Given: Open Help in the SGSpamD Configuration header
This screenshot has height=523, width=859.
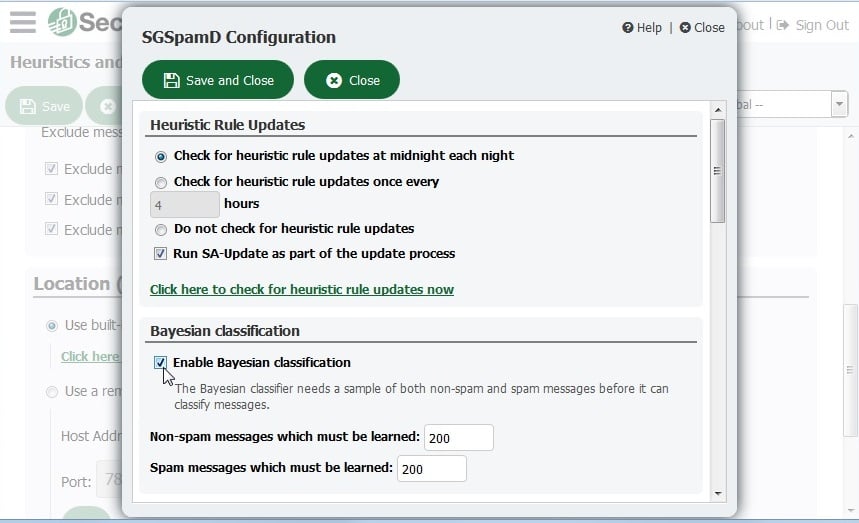Looking at the screenshot, I should pyautogui.click(x=642, y=27).
